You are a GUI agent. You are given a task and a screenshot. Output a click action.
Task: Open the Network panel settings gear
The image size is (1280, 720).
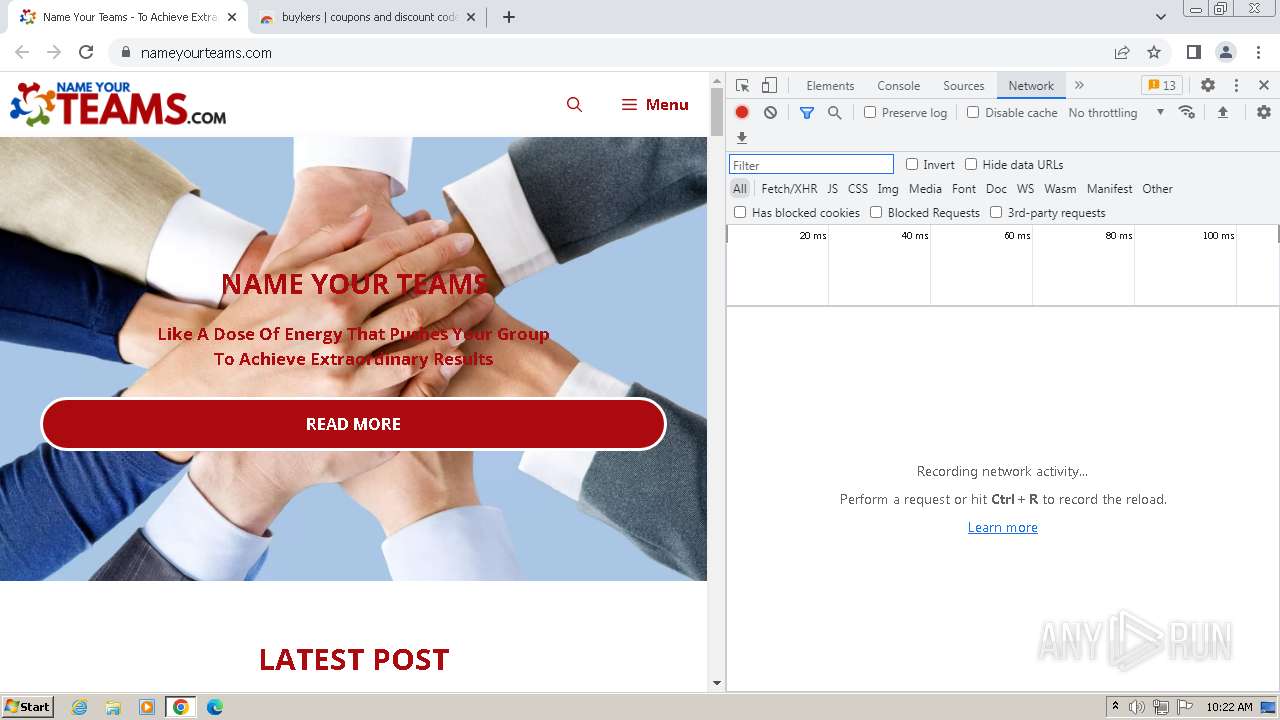pos(1264,112)
